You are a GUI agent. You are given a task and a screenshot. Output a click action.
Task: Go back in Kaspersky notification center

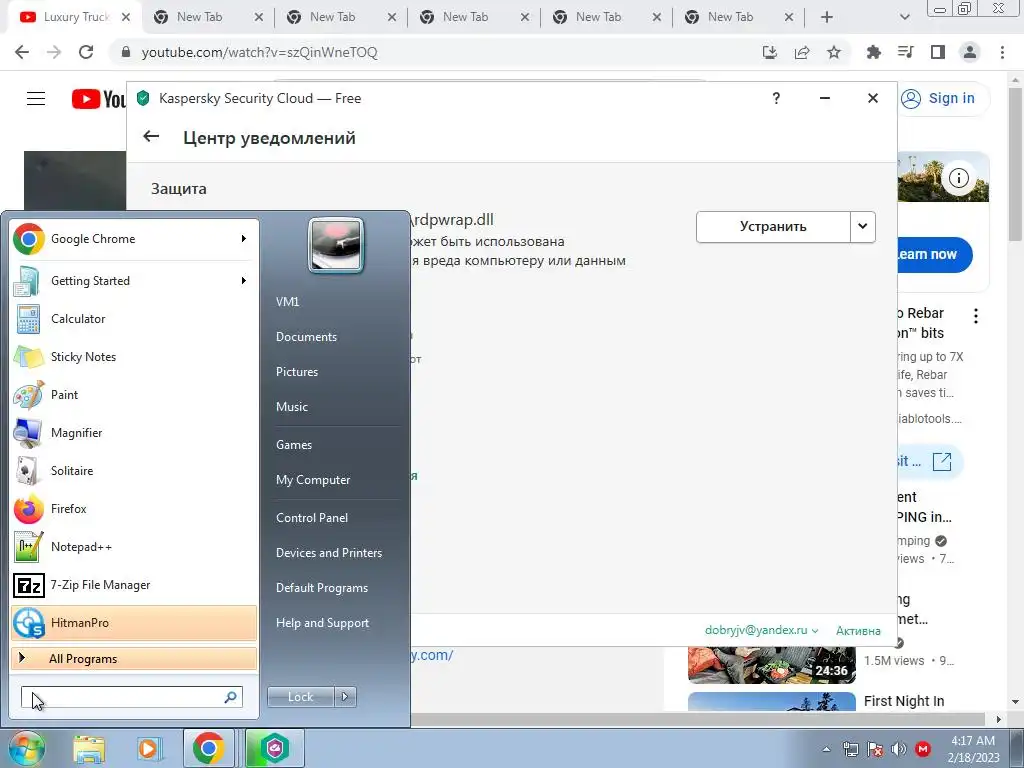(x=151, y=136)
